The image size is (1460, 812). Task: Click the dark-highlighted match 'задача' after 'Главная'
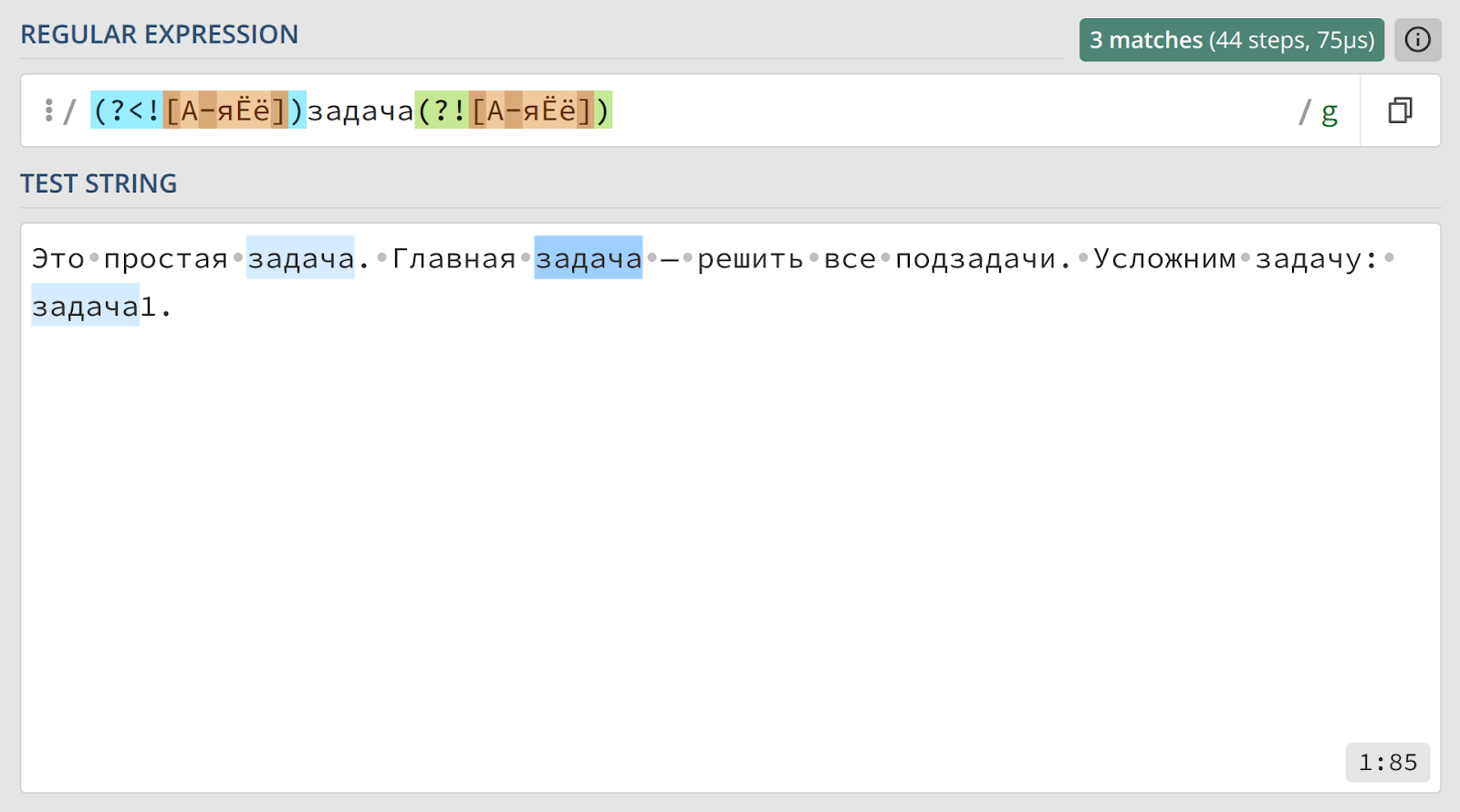pyautogui.click(x=589, y=258)
